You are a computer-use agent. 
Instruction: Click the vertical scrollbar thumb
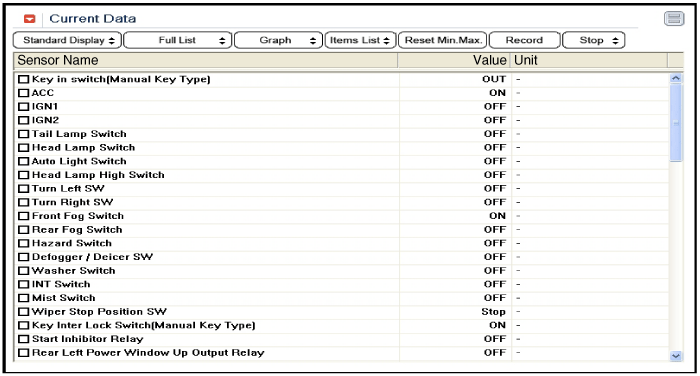click(676, 123)
